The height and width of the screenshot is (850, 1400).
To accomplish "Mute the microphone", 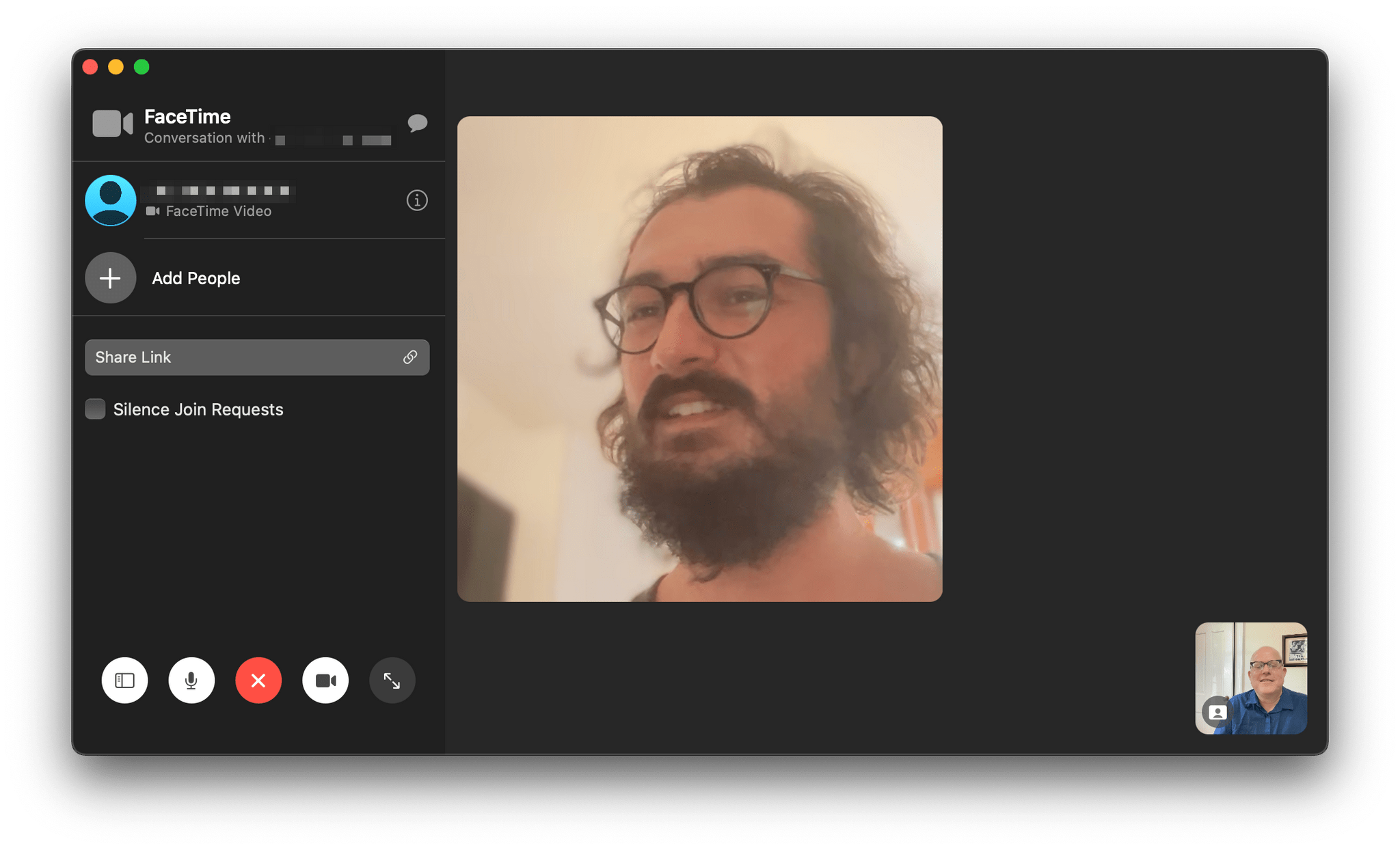I will pos(191,681).
